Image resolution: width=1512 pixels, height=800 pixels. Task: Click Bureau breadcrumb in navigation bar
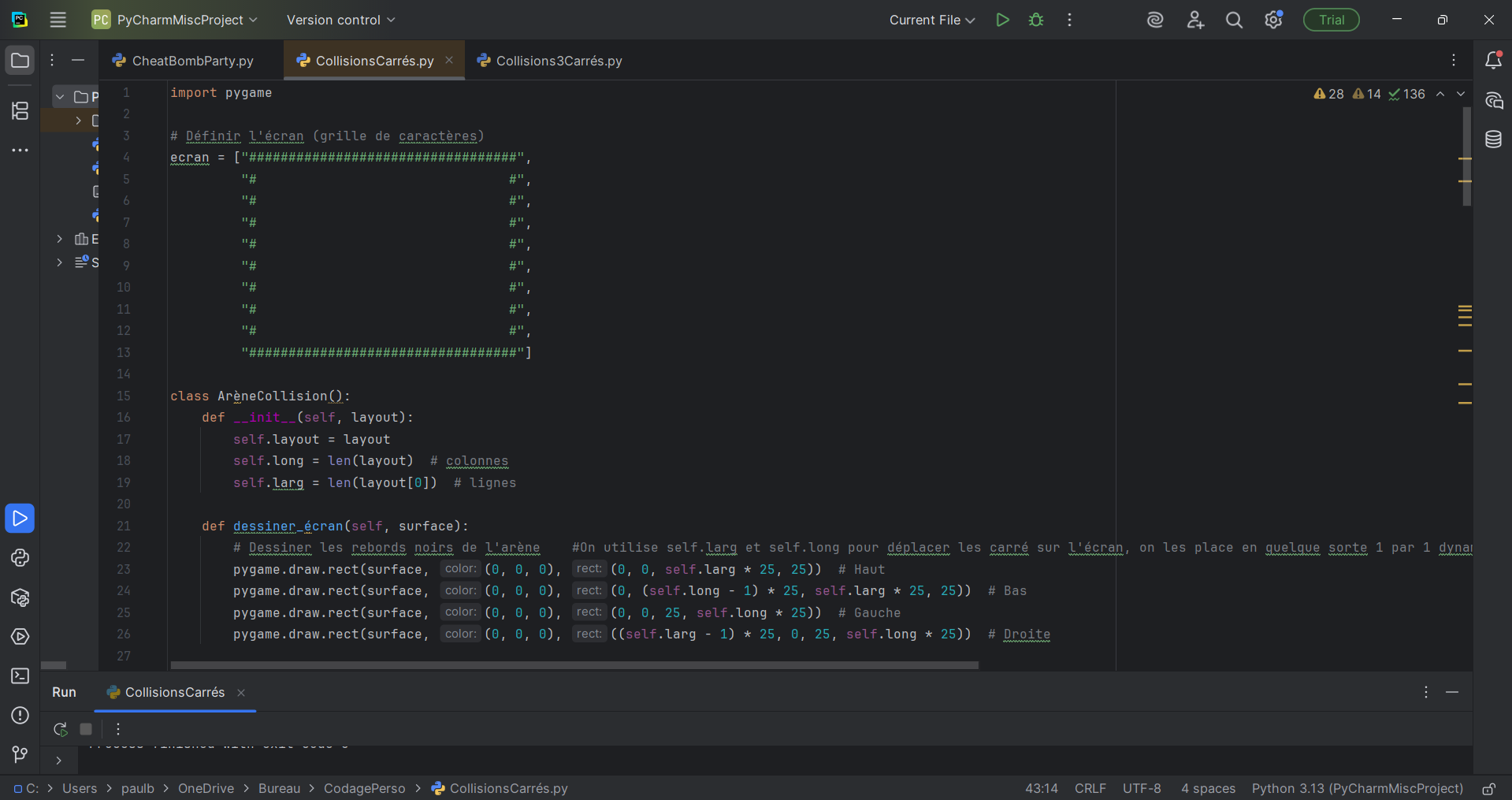[279, 788]
